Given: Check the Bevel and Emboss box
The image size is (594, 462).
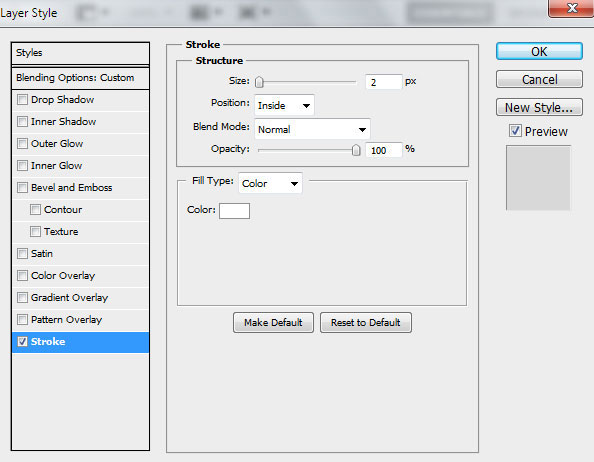Looking at the screenshot, I should click(22, 187).
